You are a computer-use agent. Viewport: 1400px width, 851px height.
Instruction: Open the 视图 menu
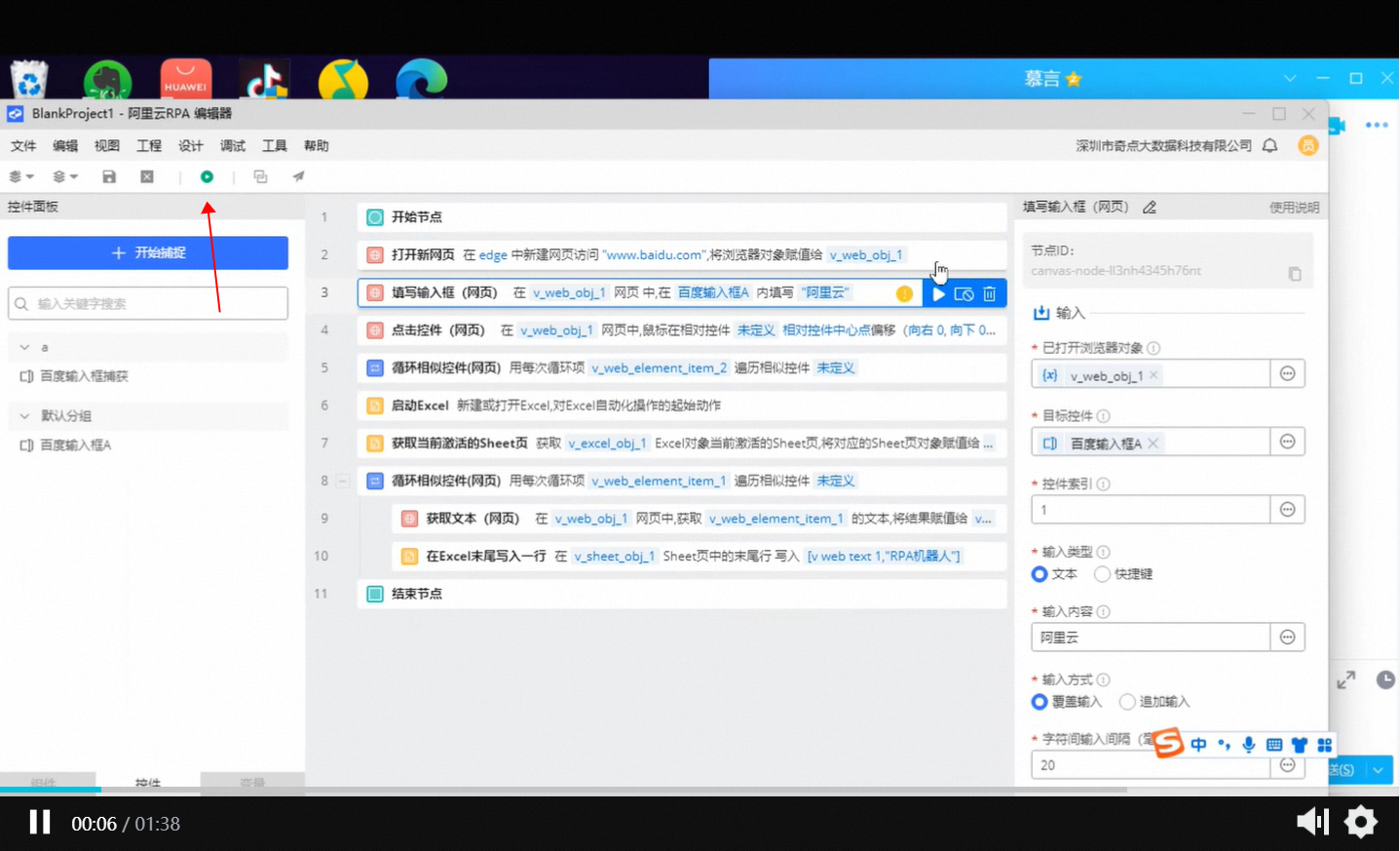click(x=107, y=146)
